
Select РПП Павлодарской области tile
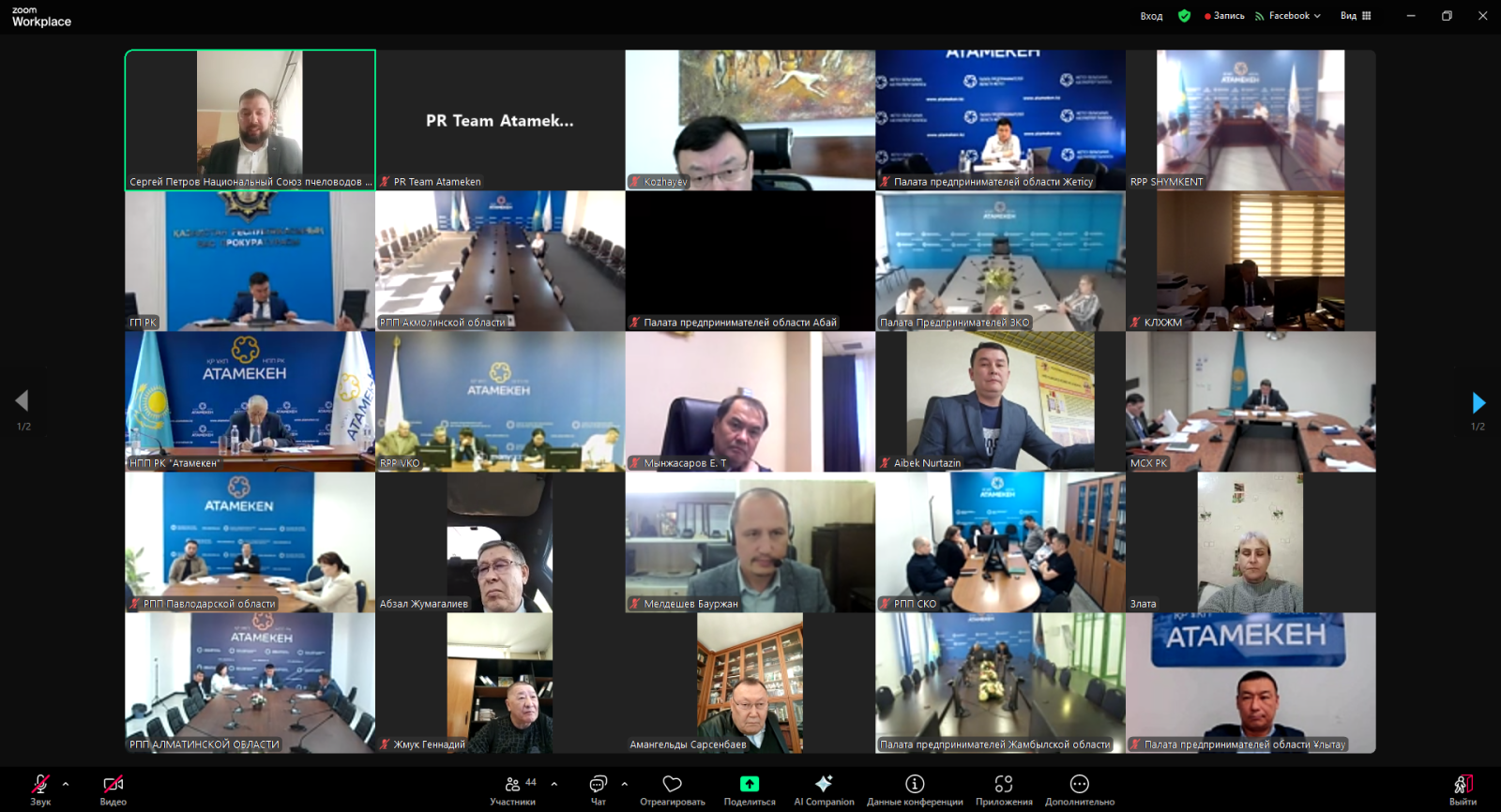(x=250, y=542)
